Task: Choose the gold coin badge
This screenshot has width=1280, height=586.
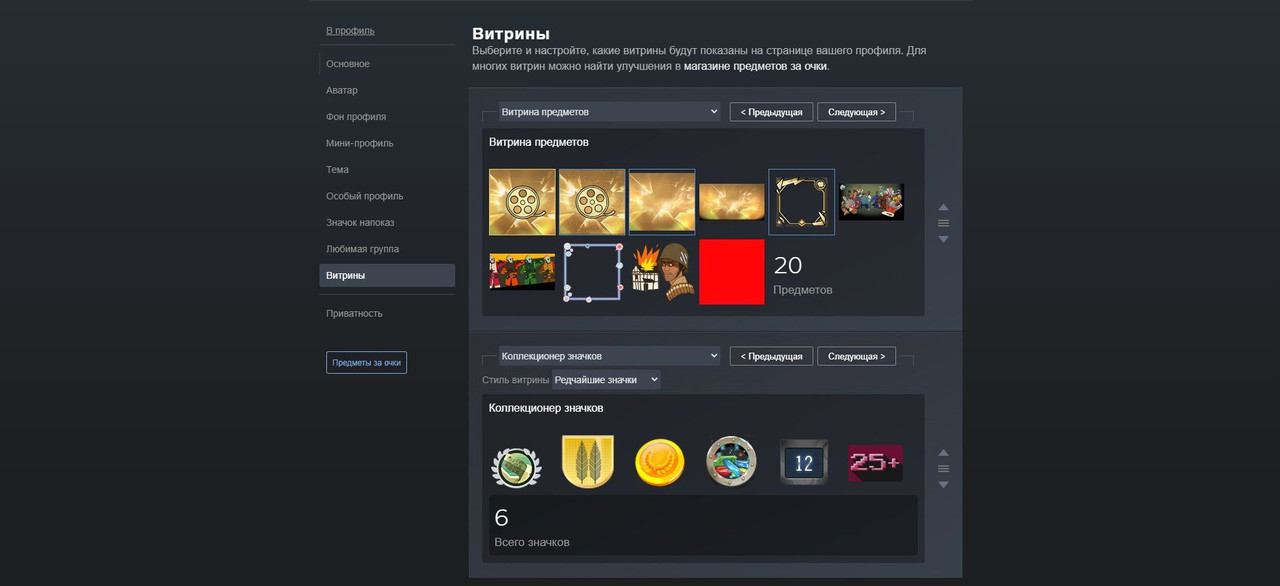Action: coord(660,463)
